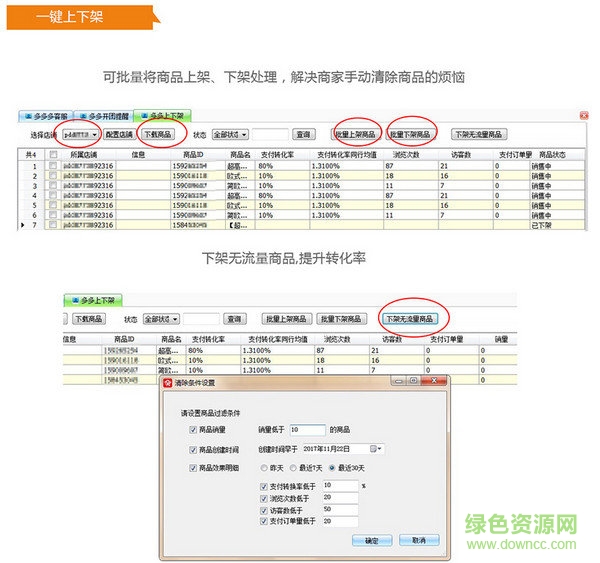Check the checkbox of row 7
This screenshot has height=563, width=600.
coord(53,225)
